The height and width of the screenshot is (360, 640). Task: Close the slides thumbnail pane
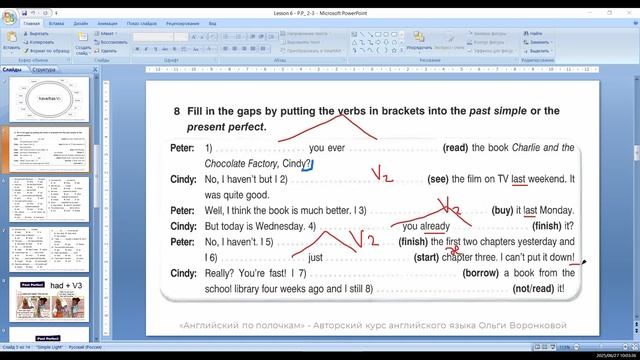click(95, 70)
